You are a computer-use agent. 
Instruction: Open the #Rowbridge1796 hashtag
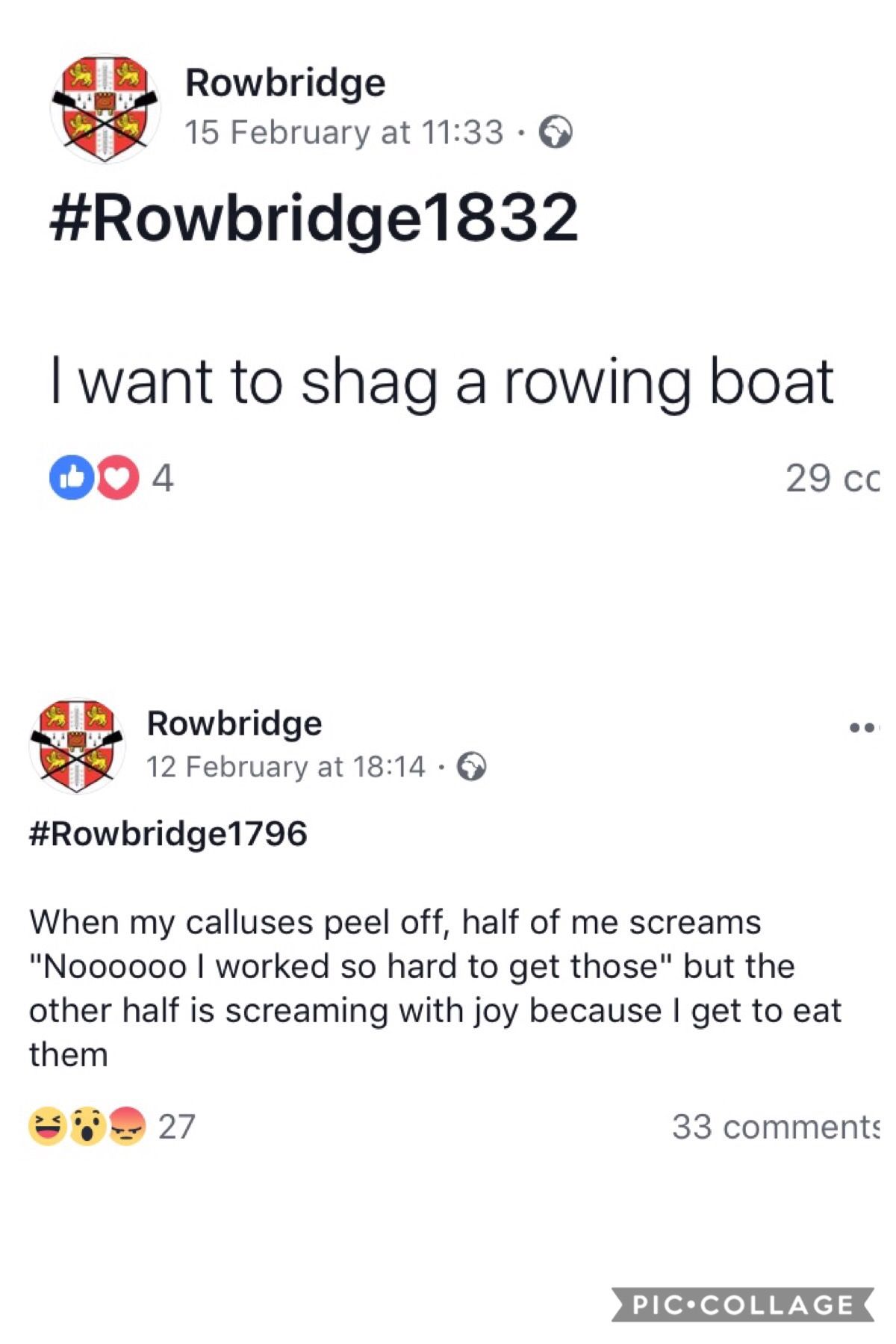(x=168, y=833)
